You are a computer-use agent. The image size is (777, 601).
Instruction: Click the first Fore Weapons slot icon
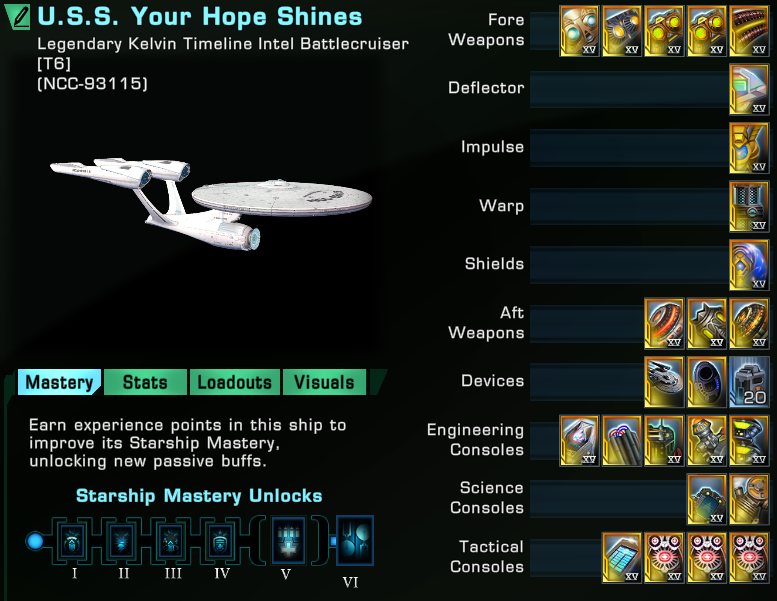coord(579,31)
